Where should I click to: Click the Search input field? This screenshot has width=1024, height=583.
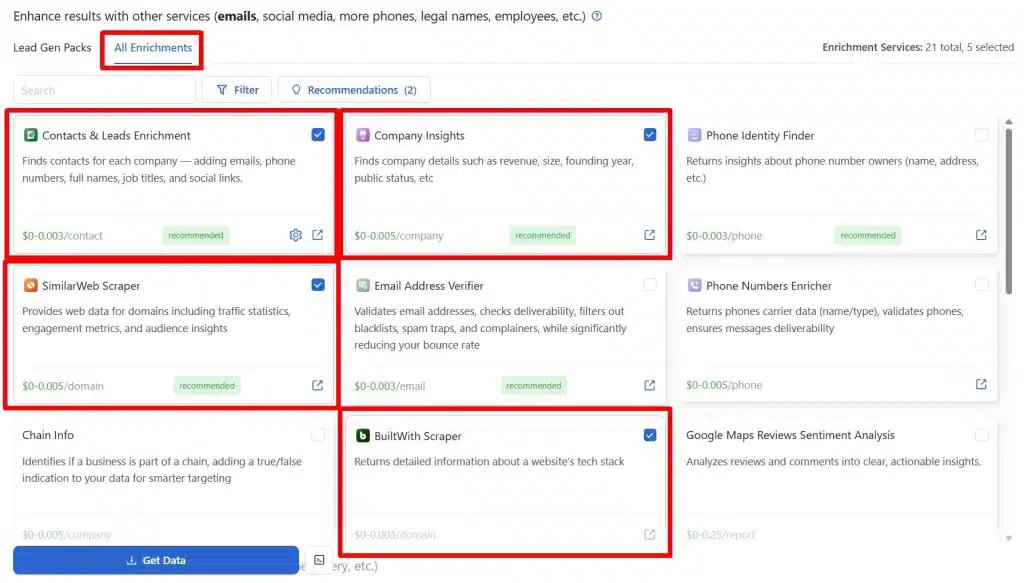[x=104, y=89]
